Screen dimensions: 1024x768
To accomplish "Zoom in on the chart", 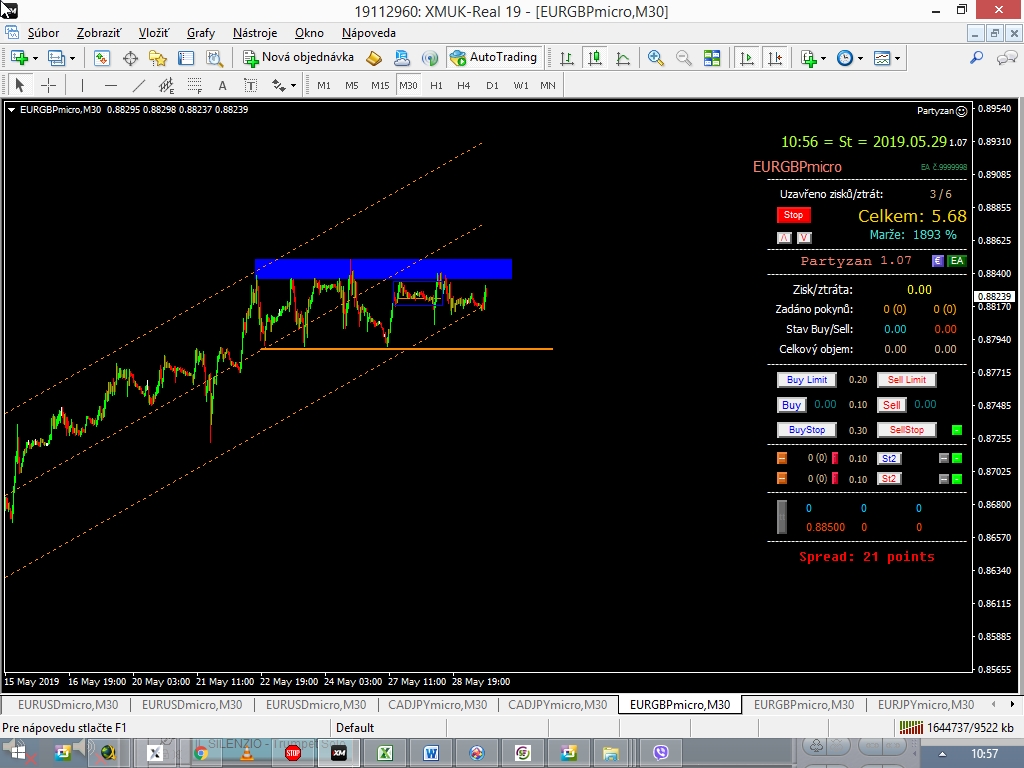I will 656,58.
